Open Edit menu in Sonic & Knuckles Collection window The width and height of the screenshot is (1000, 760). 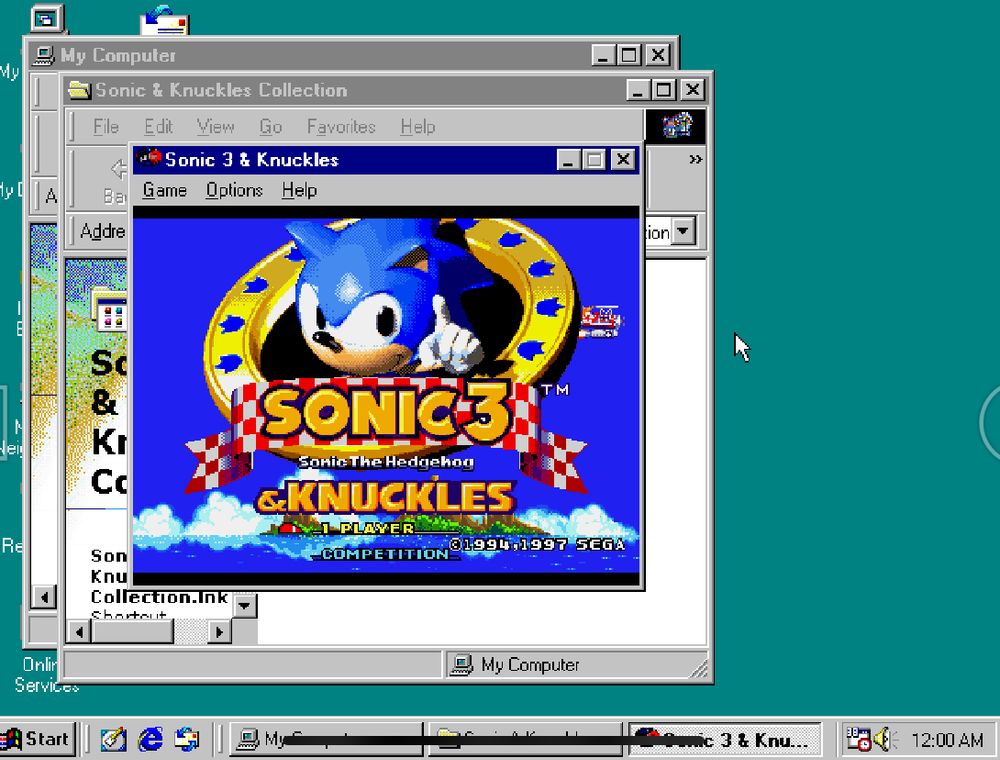158,127
